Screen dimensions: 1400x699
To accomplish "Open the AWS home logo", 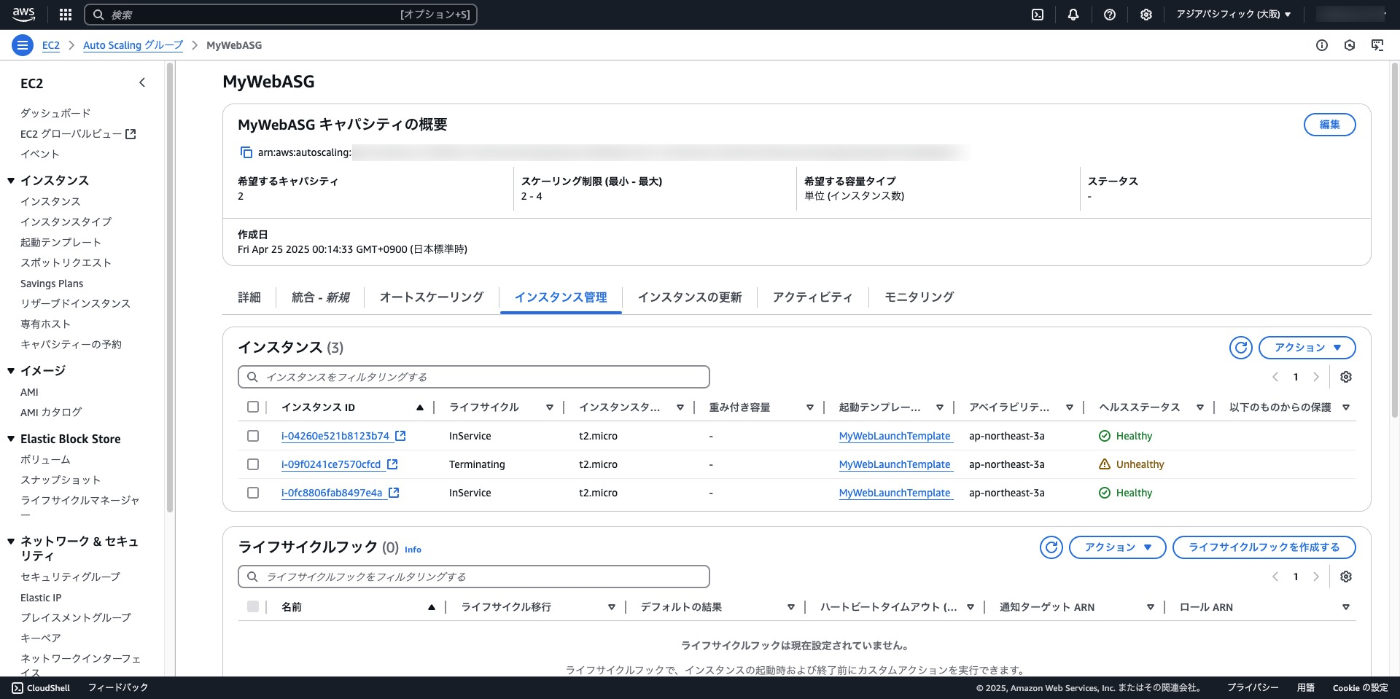I will (x=24, y=14).
